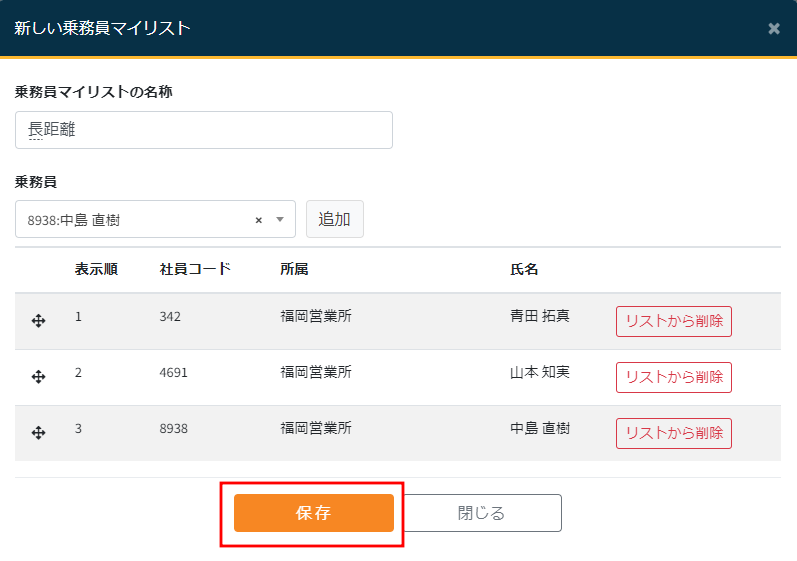Click the 表示順 column header
The image size is (797, 561).
[96, 269]
